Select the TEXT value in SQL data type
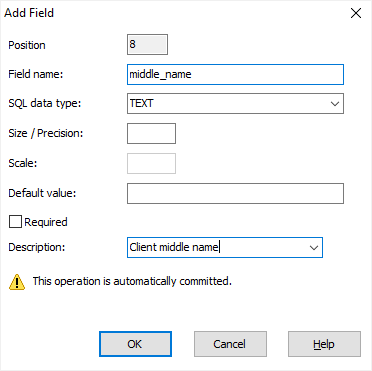This screenshot has height=371, width=372. 142,104
